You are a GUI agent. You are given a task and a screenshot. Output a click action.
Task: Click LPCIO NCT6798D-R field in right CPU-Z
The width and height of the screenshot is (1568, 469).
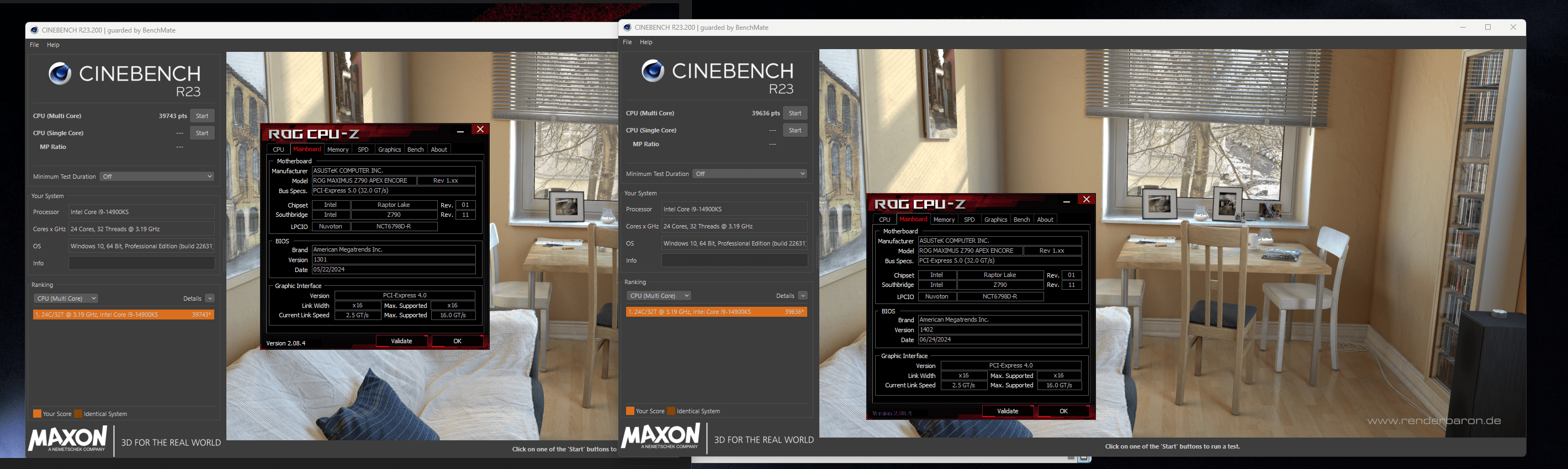point(1000,297)
